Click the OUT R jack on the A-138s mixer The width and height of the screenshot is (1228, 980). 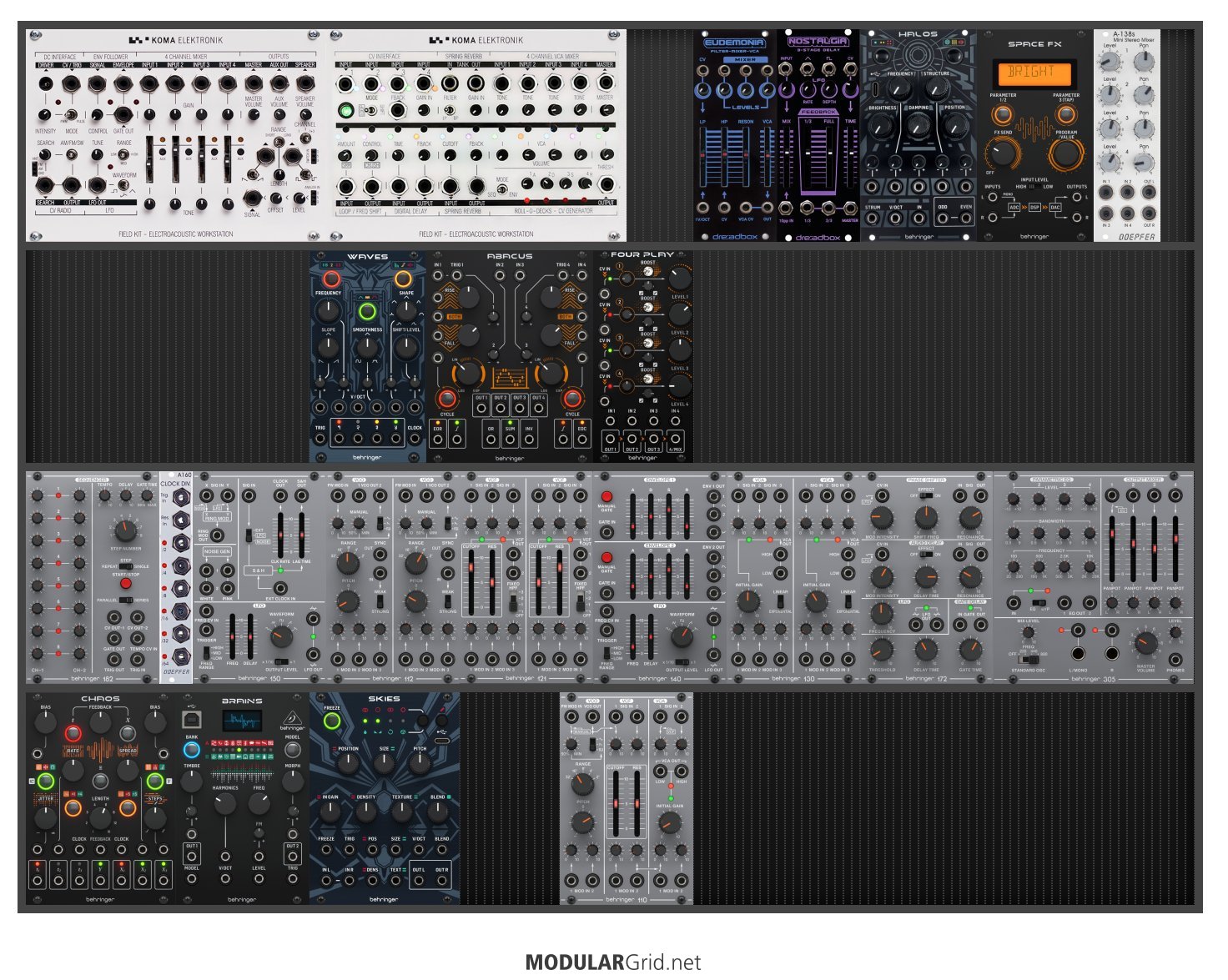coord(1149,213)
